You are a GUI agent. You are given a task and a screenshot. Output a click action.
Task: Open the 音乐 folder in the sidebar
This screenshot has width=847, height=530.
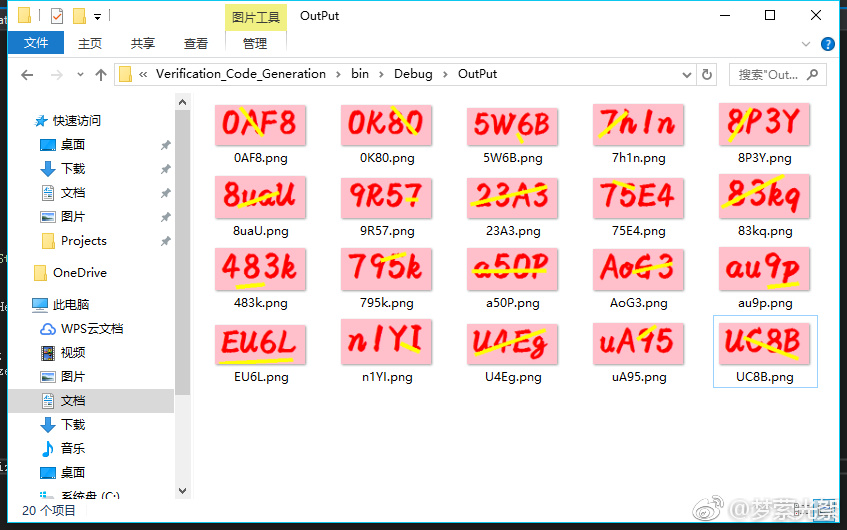[72, 449]
